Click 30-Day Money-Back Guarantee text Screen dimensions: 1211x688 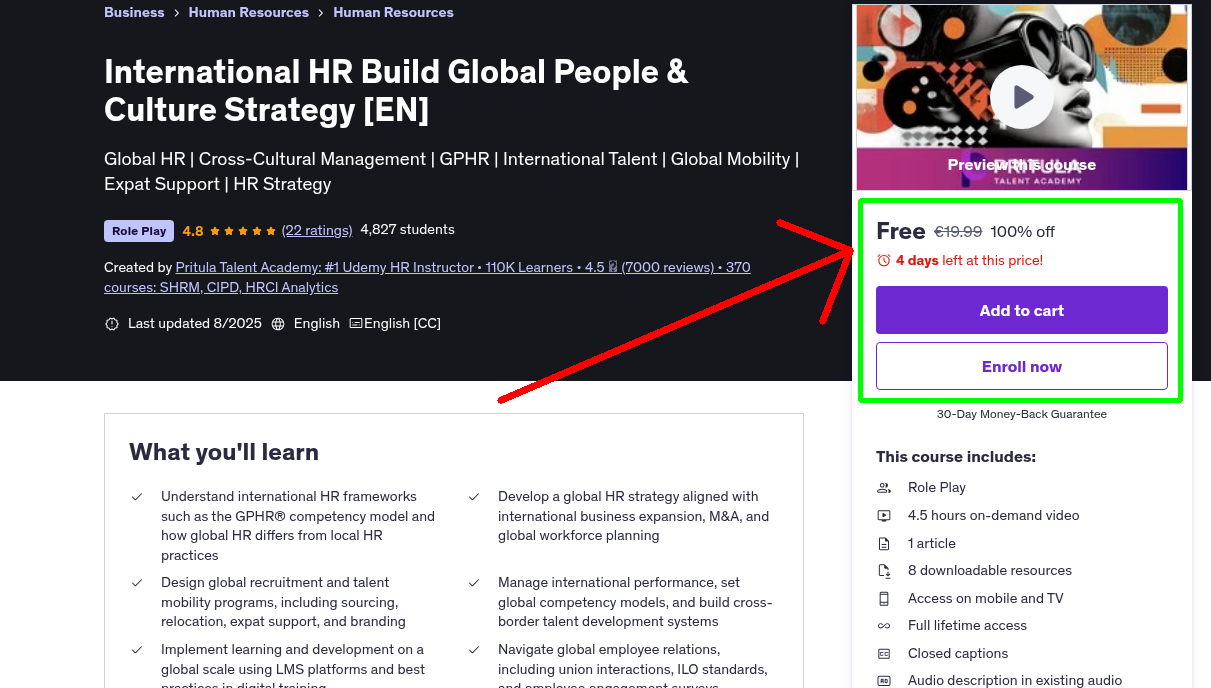pyautogui.click(x=1021, y=414)
